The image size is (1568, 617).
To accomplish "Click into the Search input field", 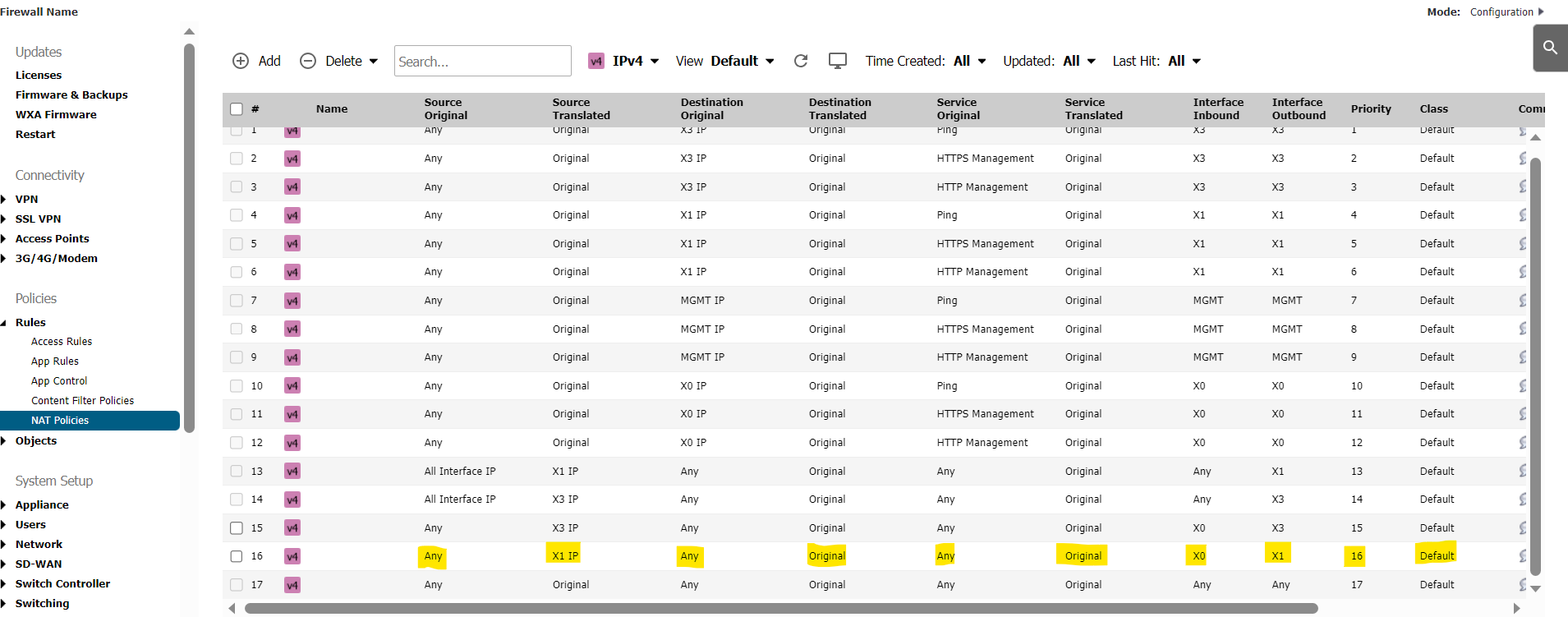I will pos(482,61).
